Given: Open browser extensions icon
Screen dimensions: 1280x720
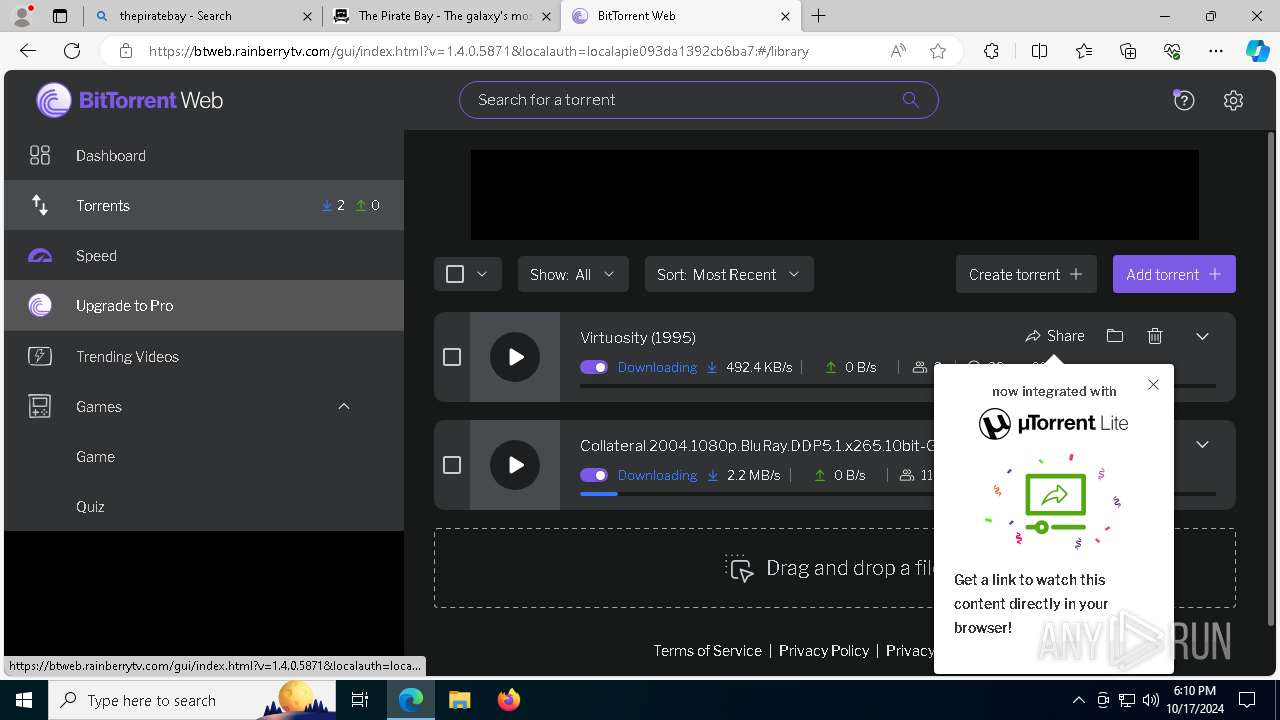Looking at the screenshot, I should click(x=991, y=51).
